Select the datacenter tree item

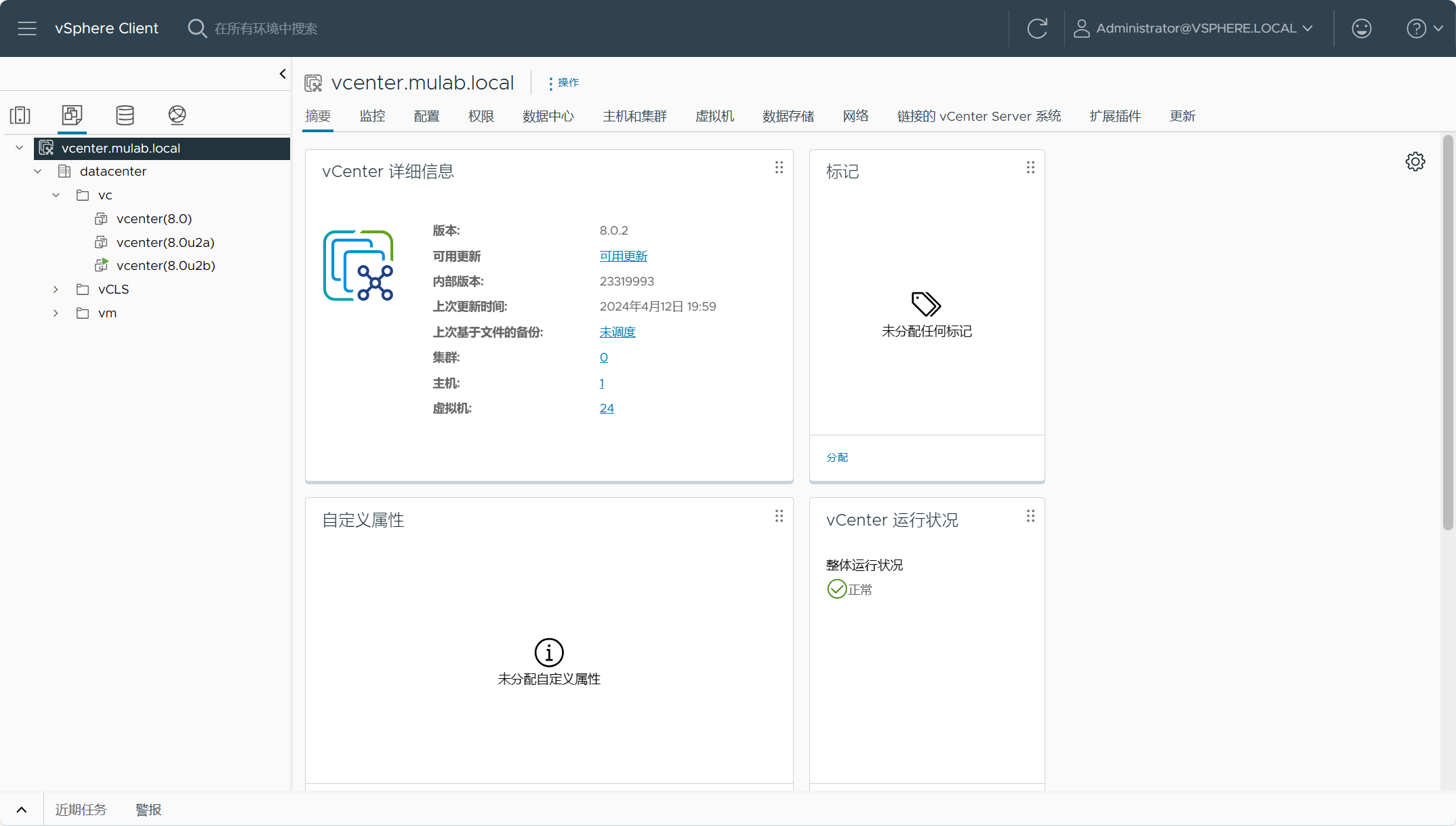(x=113, y=172)
